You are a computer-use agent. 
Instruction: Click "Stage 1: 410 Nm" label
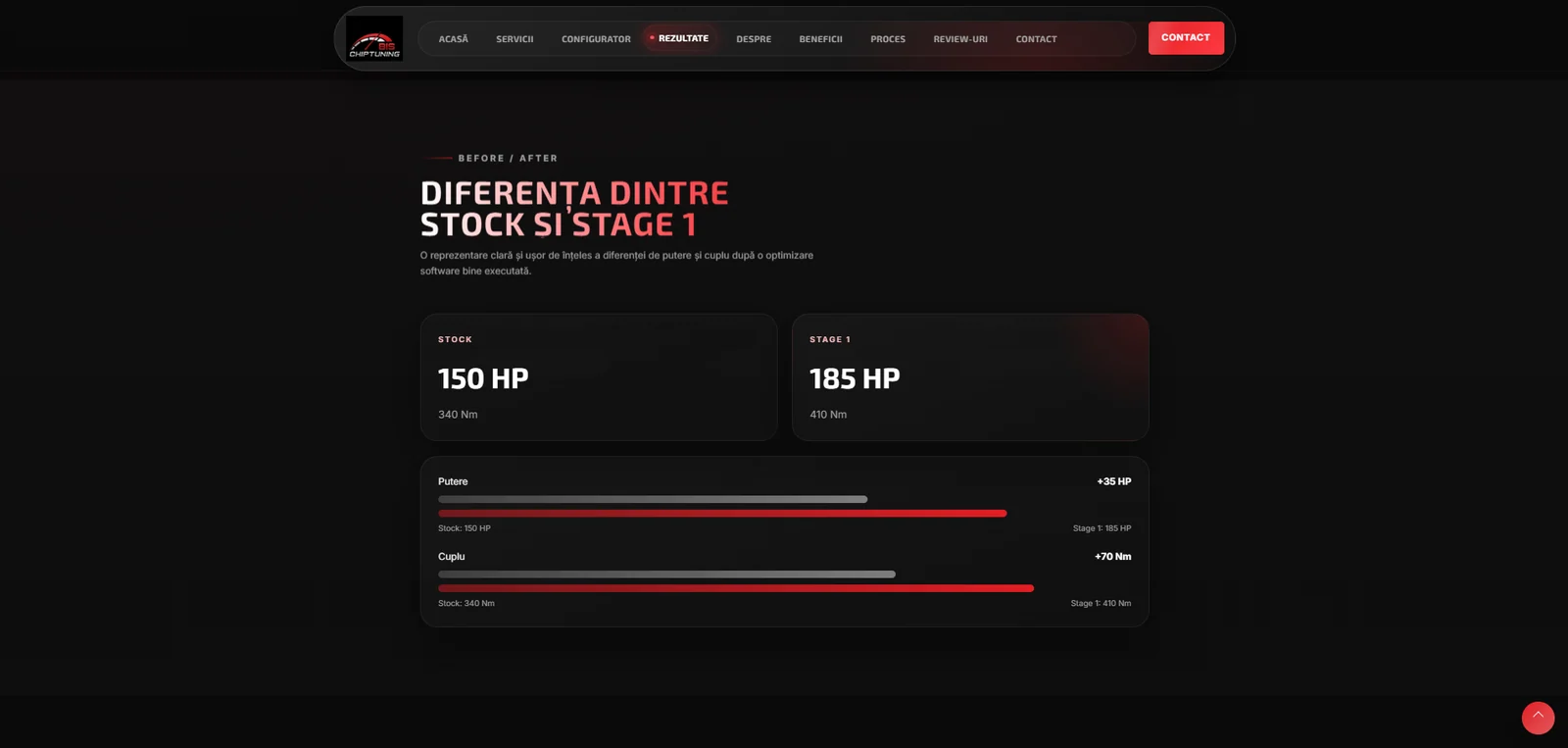(x=1101, y=604)
